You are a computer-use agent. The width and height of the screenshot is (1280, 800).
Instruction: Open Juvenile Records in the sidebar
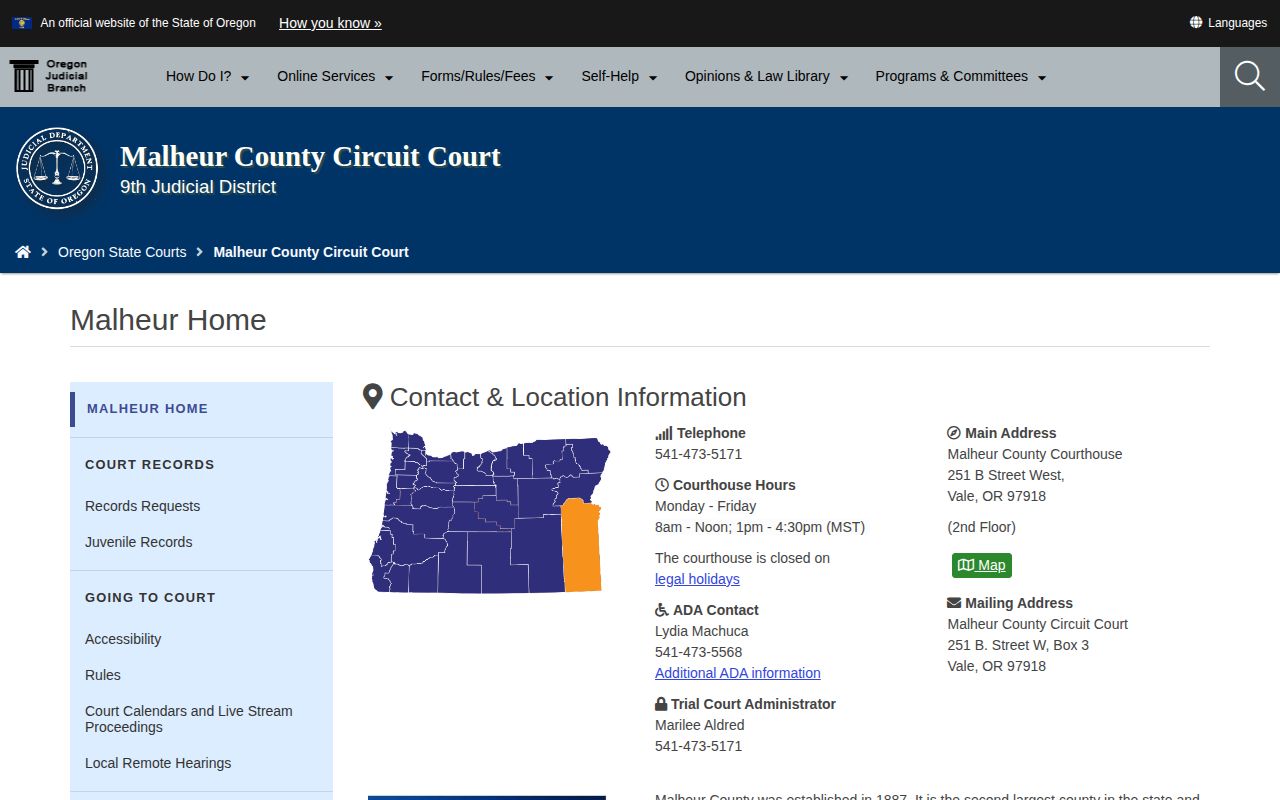pyautogui.click(x=139, y=542)
